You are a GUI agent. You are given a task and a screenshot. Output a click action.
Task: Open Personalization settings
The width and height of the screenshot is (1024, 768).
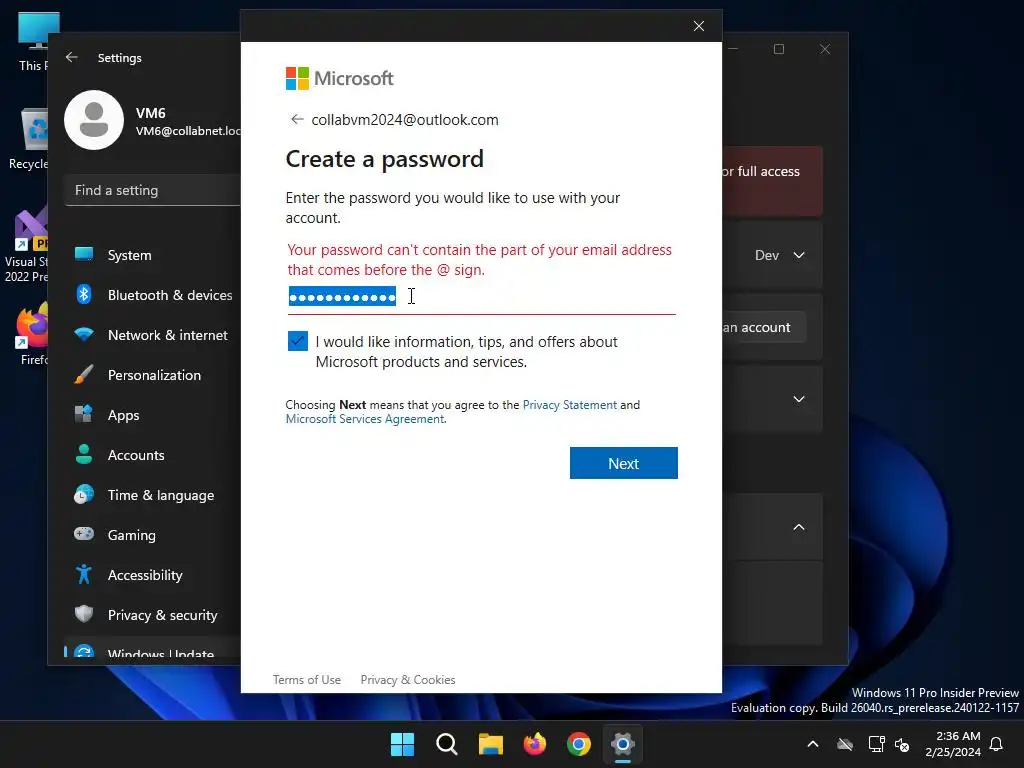click(153, 375)
